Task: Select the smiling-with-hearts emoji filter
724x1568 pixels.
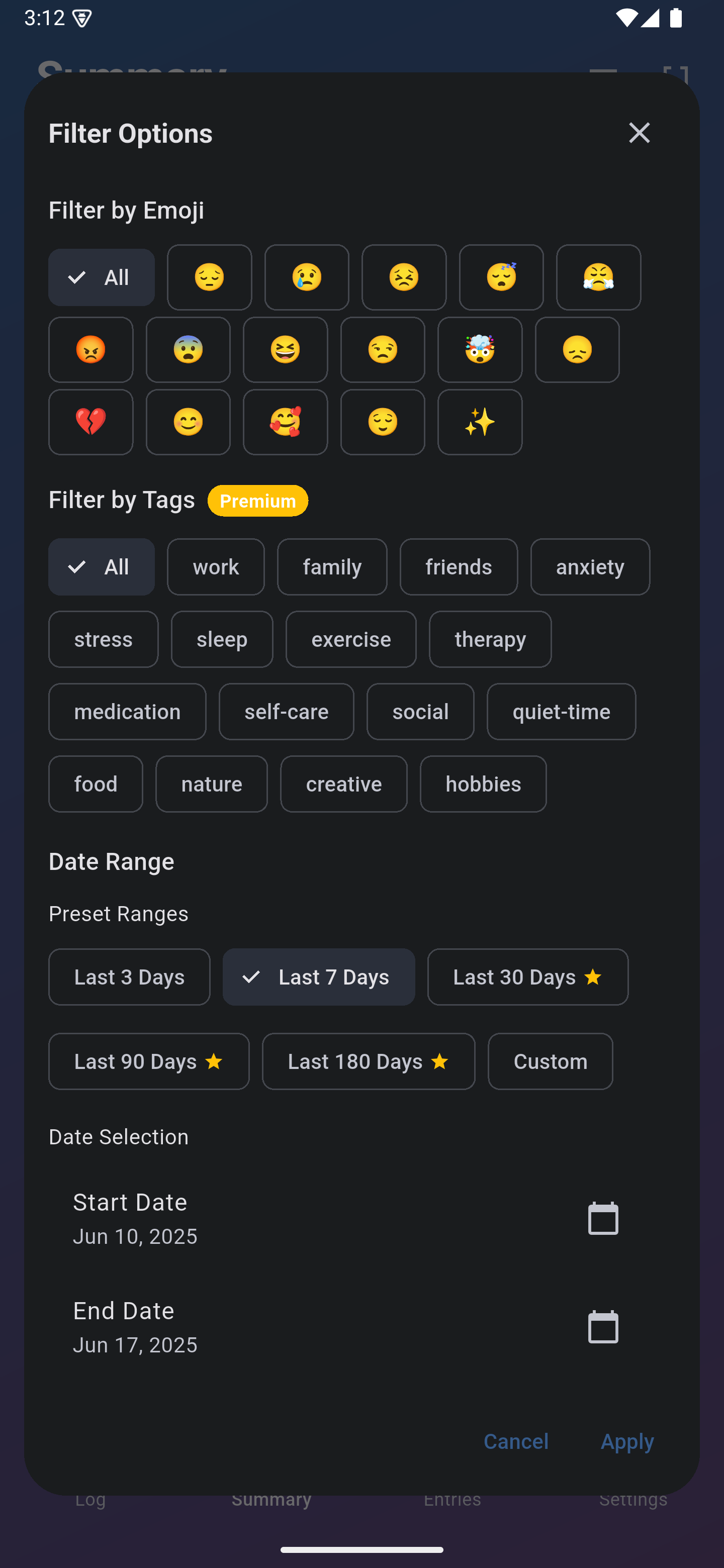Action: point(285,422)
